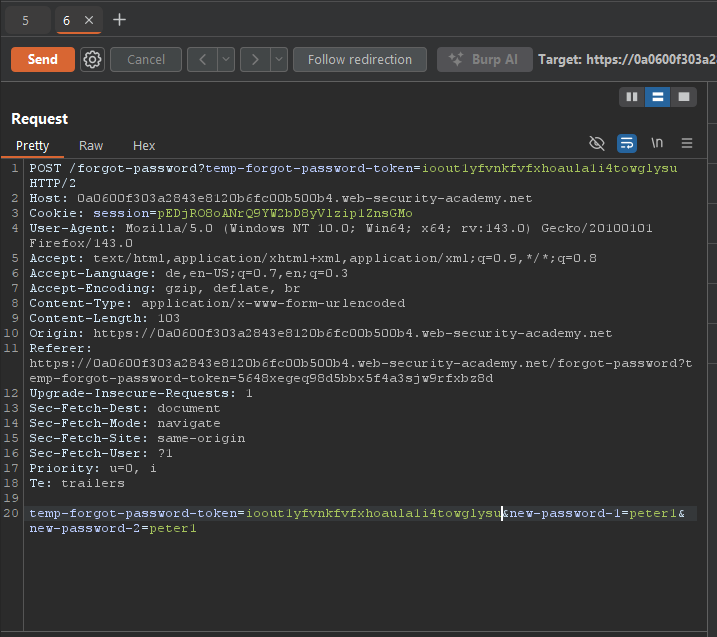
Task: Toggle hide non-essential headers eye icon
Action: (597, 143)
